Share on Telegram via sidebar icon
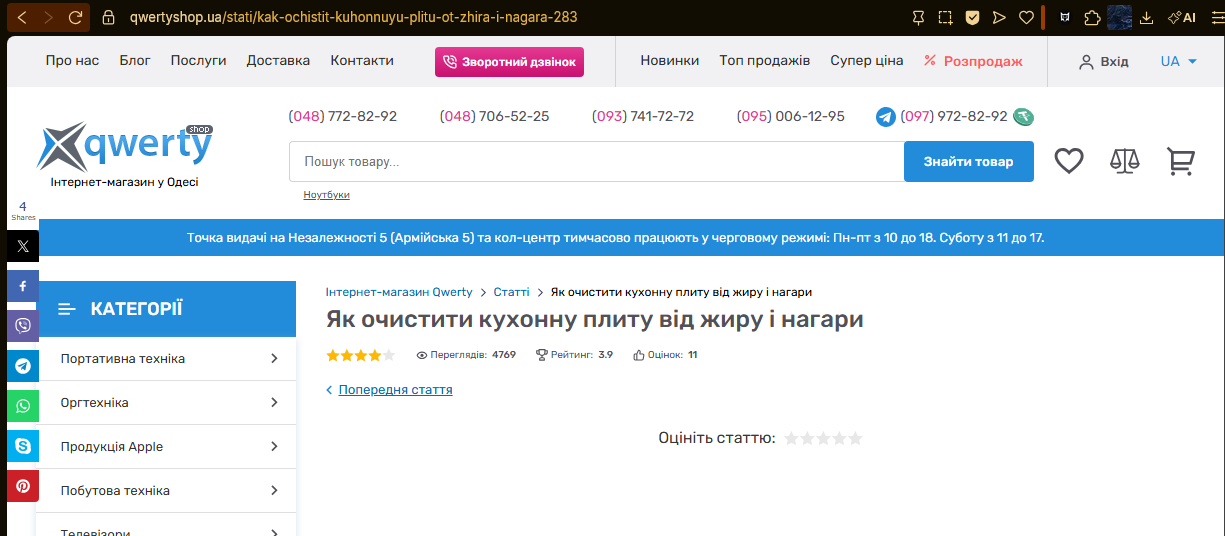The width and height of the screenshot is (1225, 536). pyautogui.click(x=23, y=366)
